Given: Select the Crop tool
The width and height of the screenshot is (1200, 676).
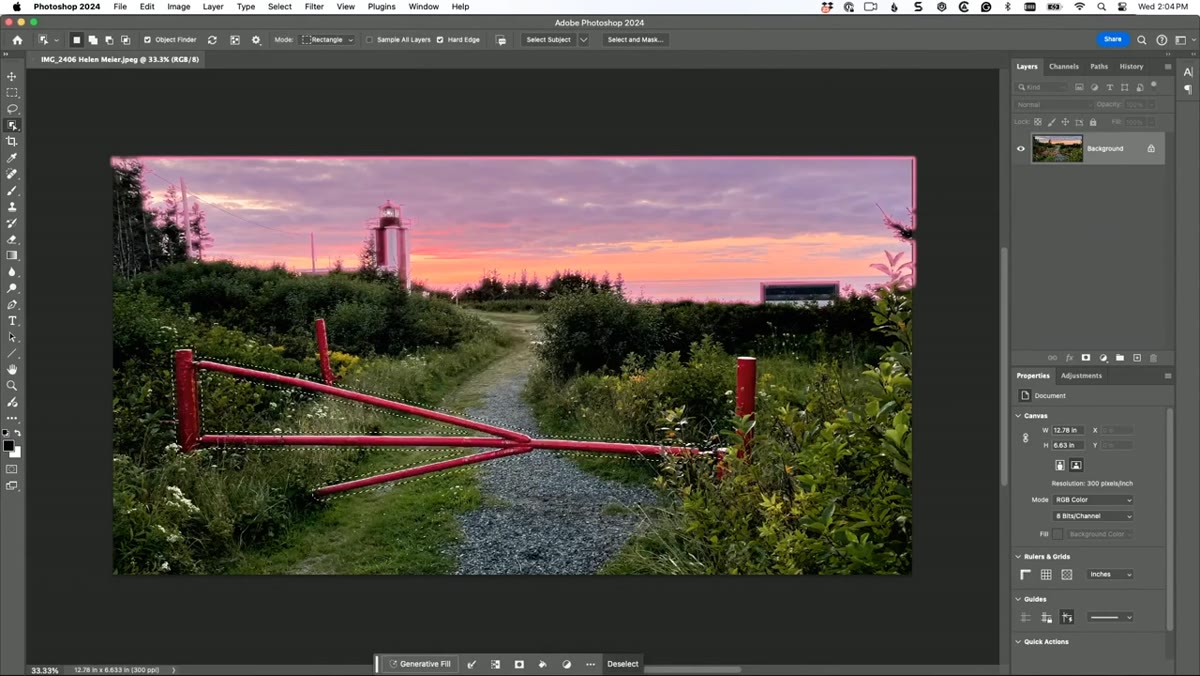Looking at the screenshot, I should 12,141.
